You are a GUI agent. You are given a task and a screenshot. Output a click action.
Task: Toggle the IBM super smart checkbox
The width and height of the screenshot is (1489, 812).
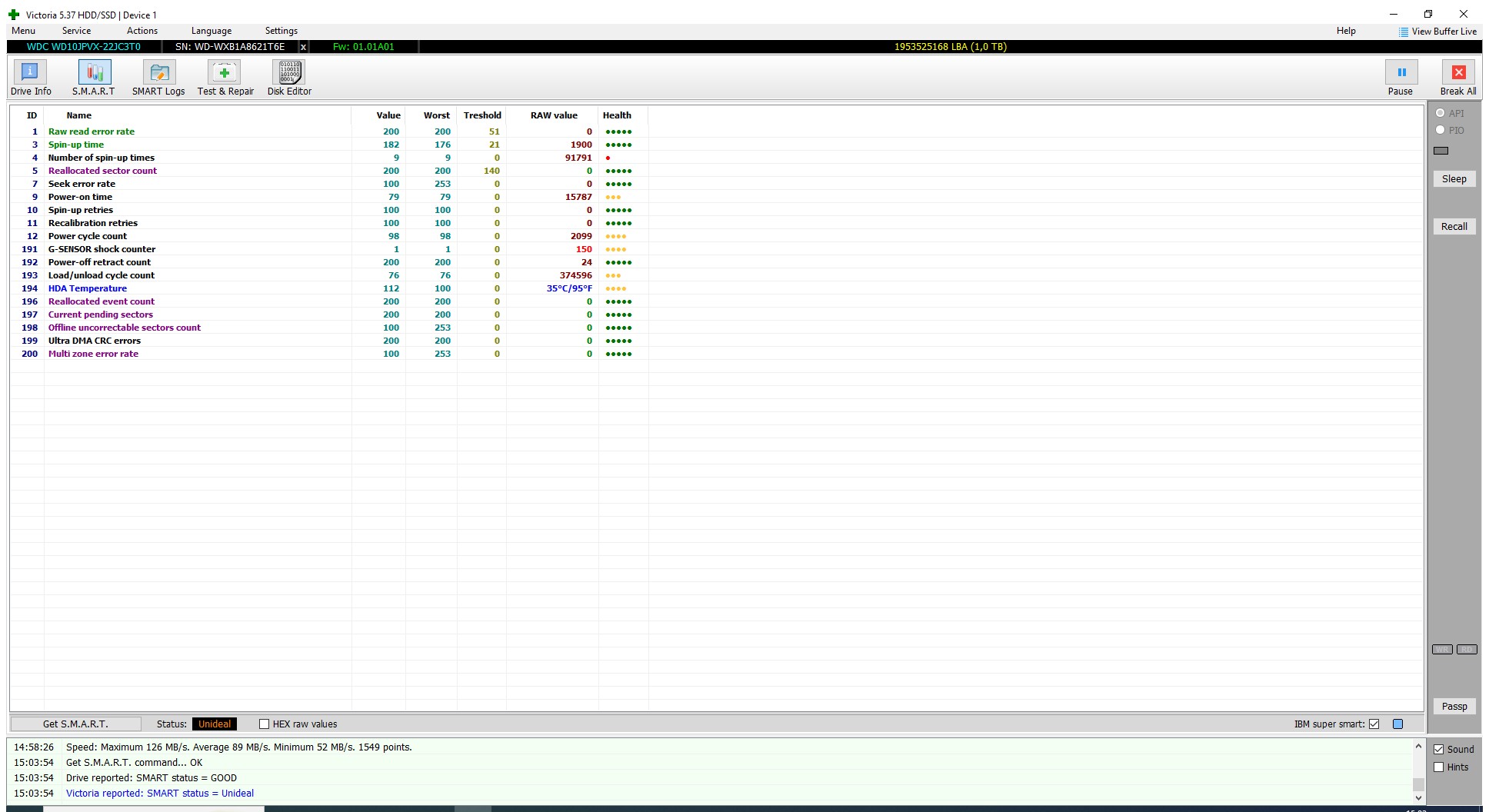click(1374, 724)
